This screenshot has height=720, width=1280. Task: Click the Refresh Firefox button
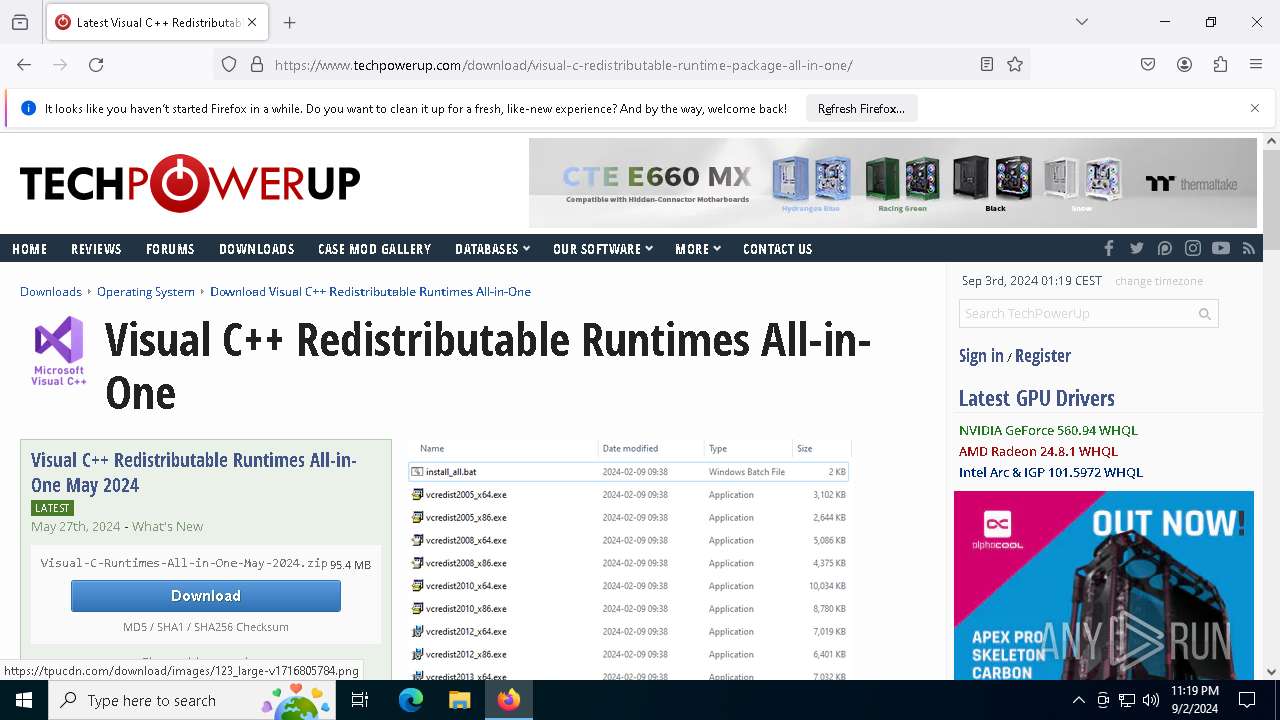click(861, 108)
